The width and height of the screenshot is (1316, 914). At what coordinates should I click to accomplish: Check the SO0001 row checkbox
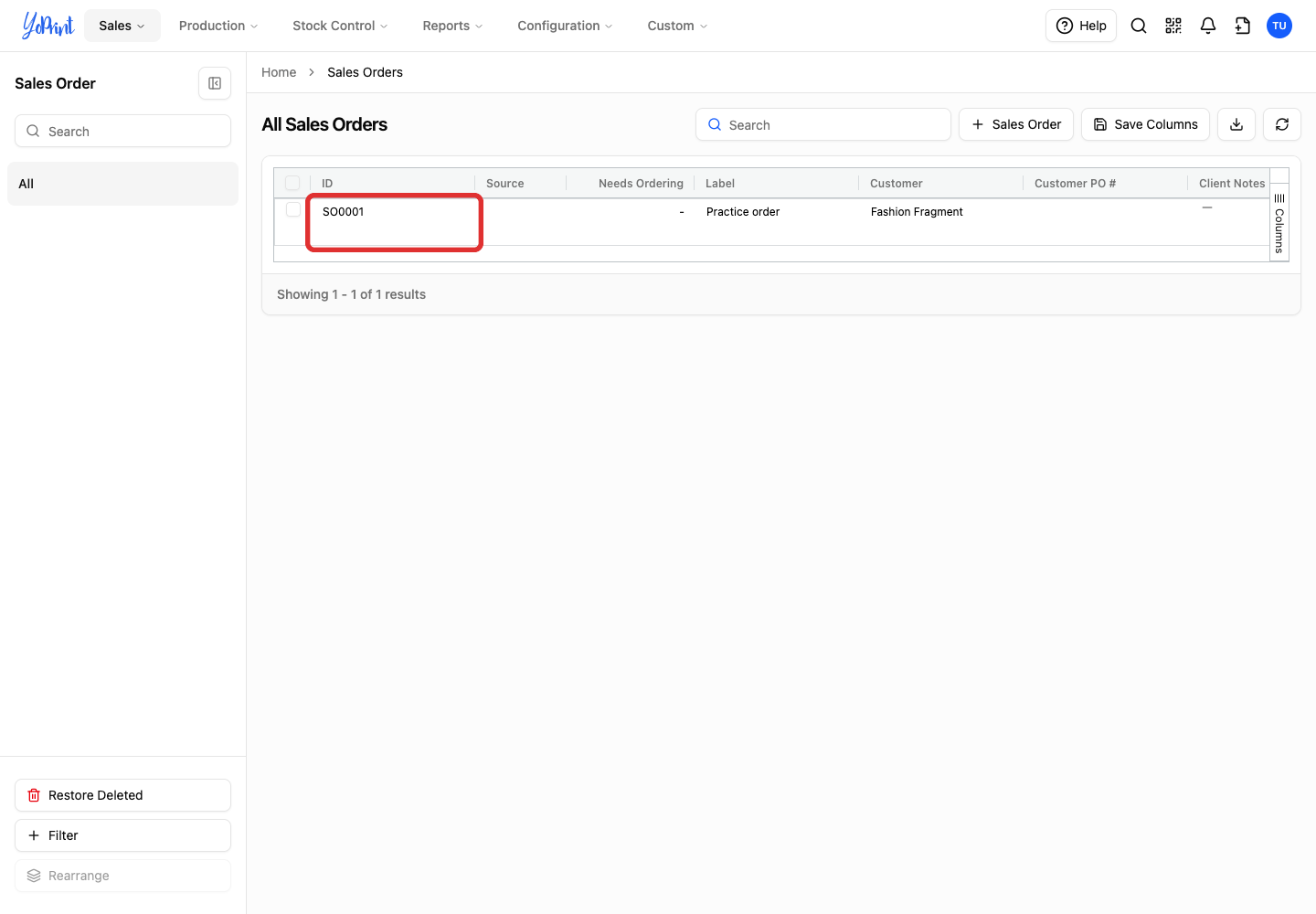pyautogui.click(x=293, y=210)
